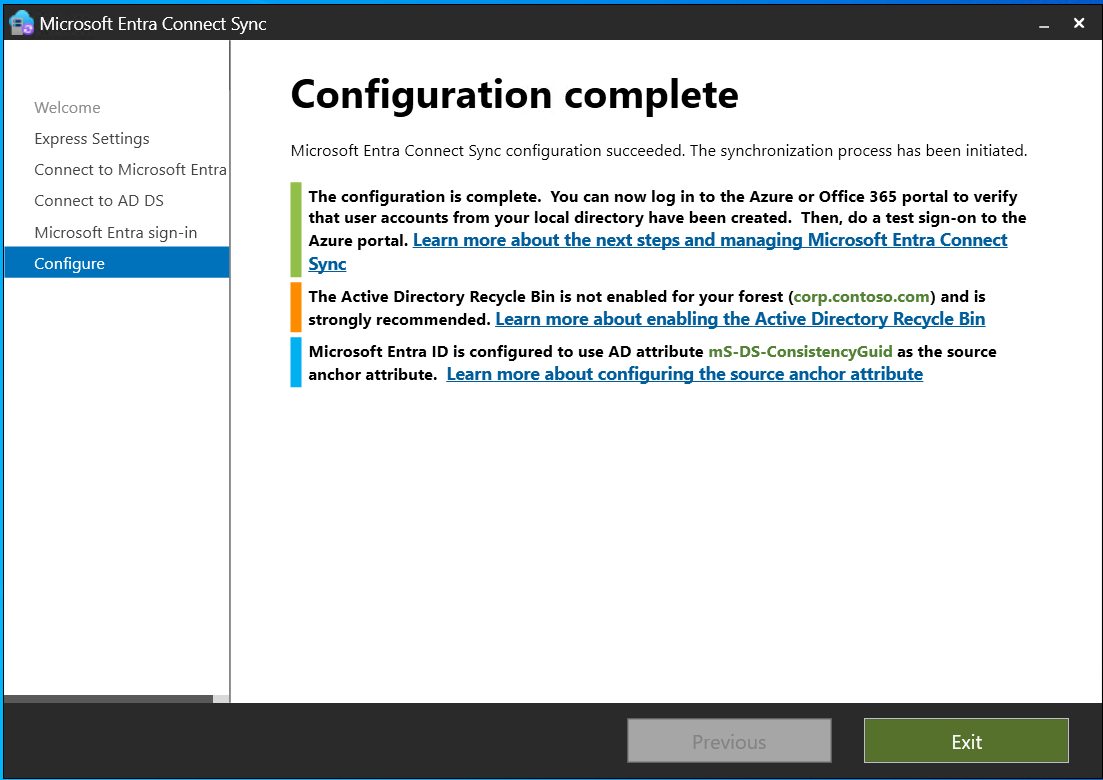The height and width of the screenshot is (780, 1103).
Task: Switch to the Microsoft Entra sign-in step
Action: click(x=116, y=233)
